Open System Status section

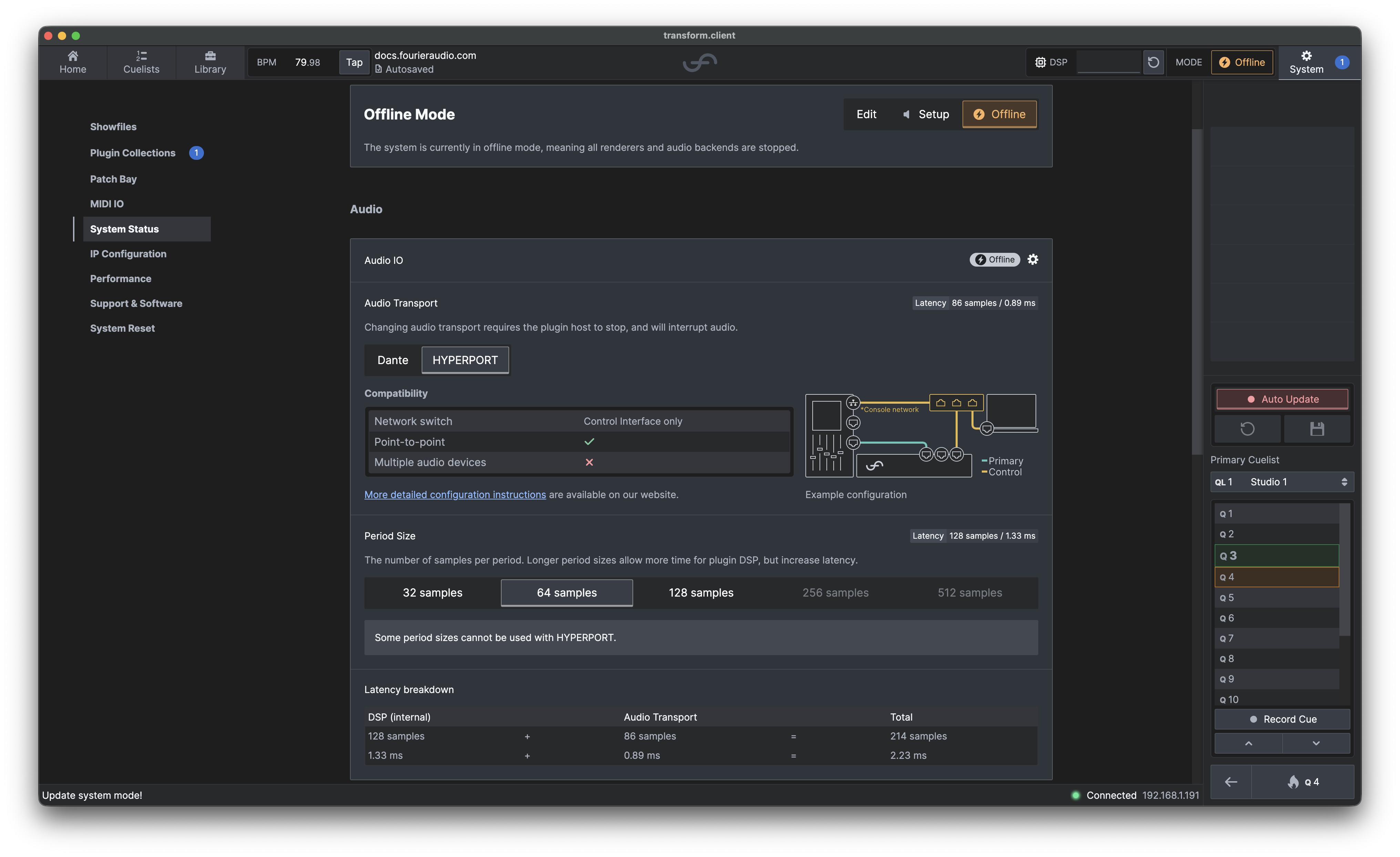[x=147, y=229]
